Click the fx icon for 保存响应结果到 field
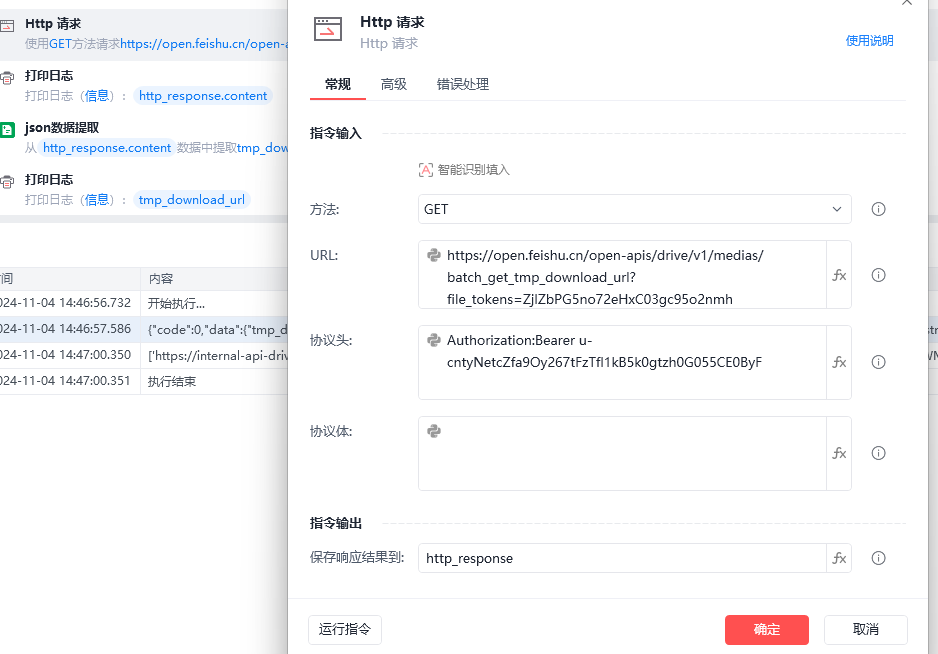Screen dimensions: 938x654 pos(839,558)
